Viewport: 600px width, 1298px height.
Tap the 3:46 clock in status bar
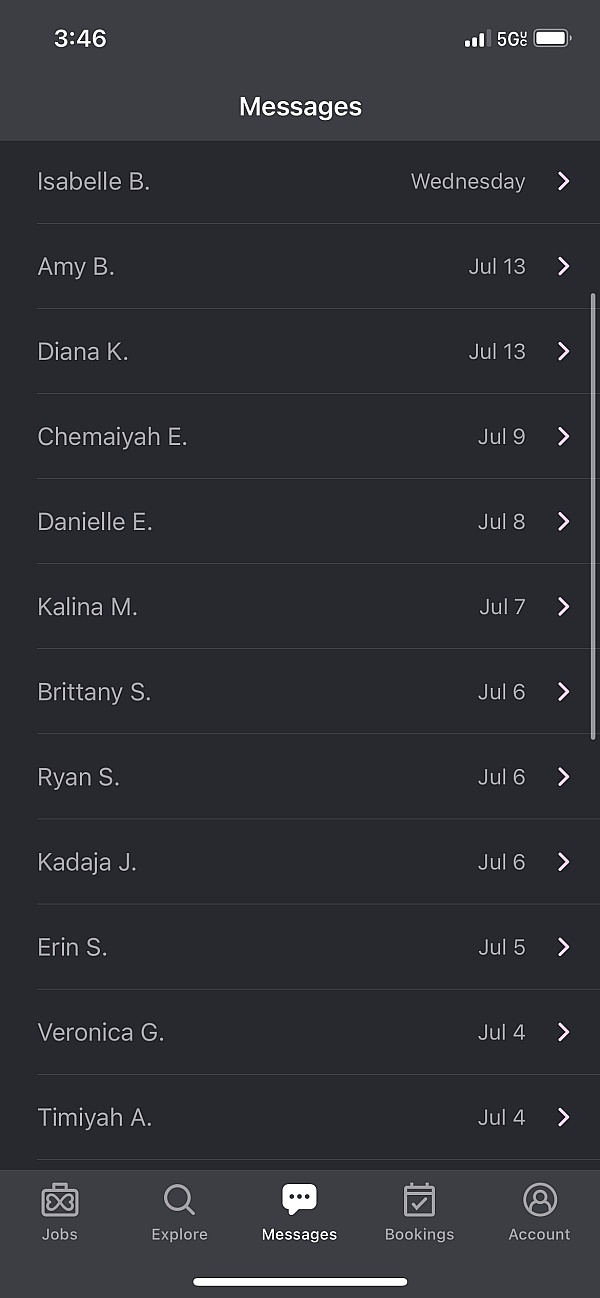(x=80, y=39)
